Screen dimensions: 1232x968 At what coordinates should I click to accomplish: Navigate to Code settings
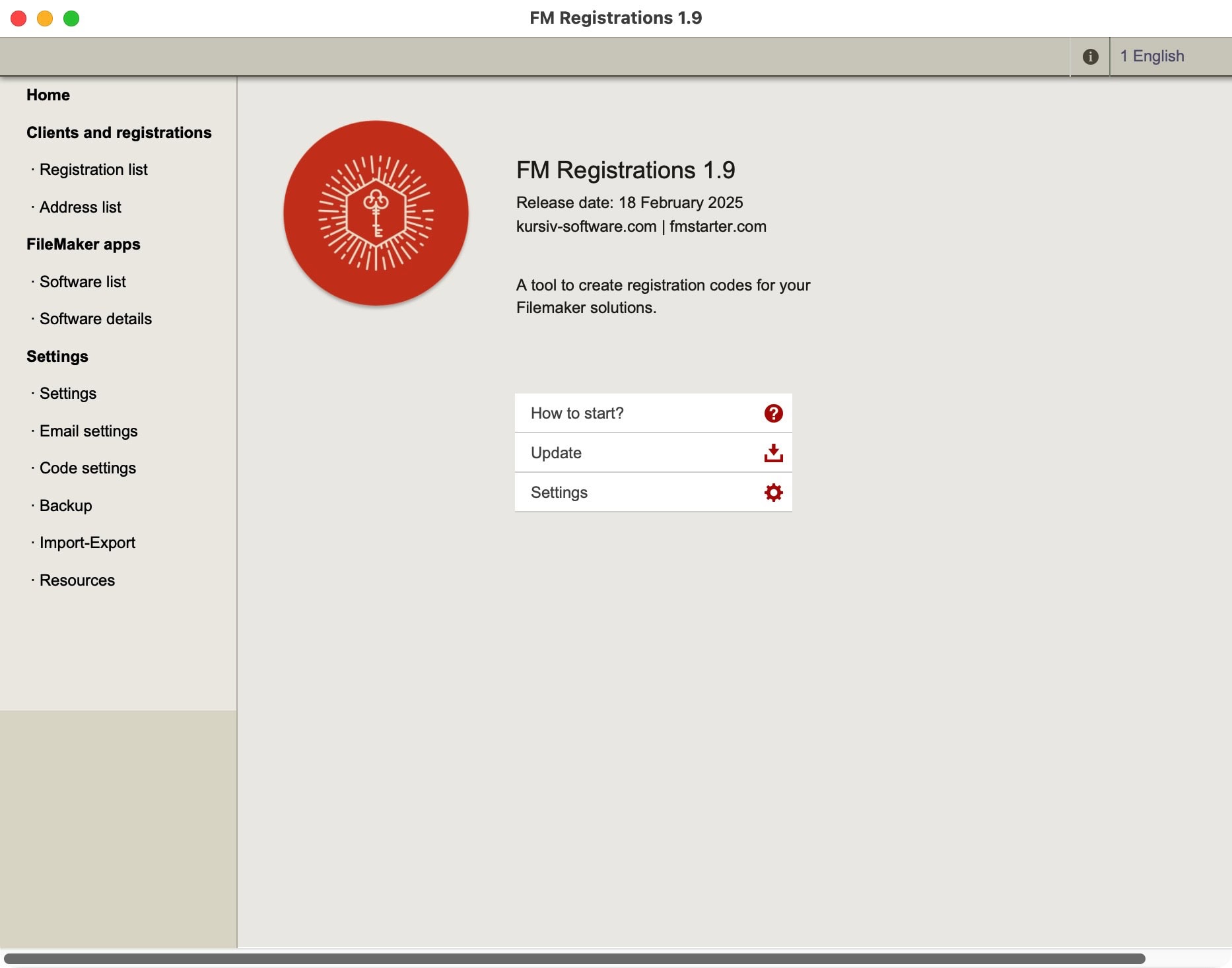coord(88,468)
